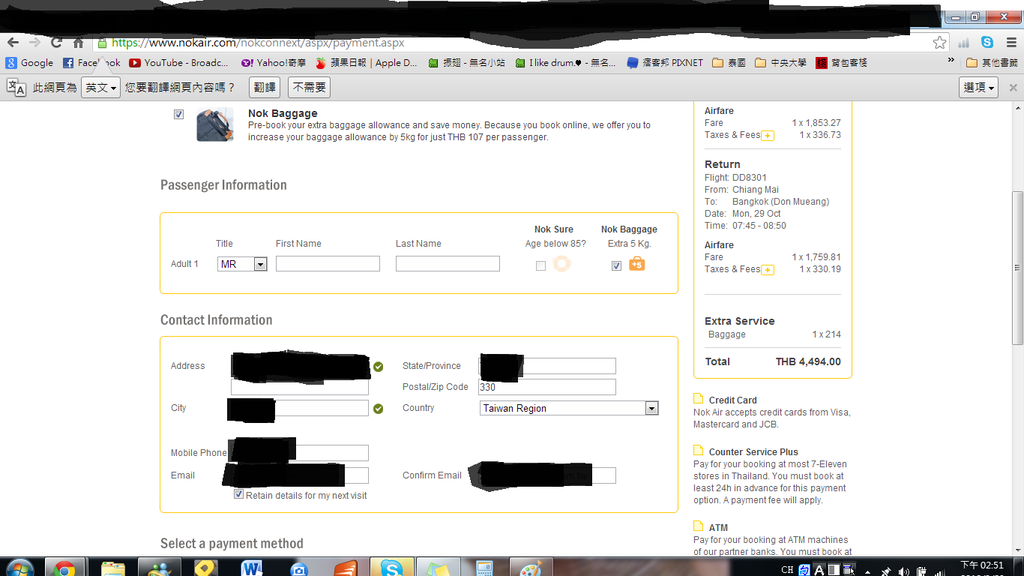Toggle the Nok Baggage service checkbox
Viewport: 1024px width, 576px height.
(x=179, y=114)
